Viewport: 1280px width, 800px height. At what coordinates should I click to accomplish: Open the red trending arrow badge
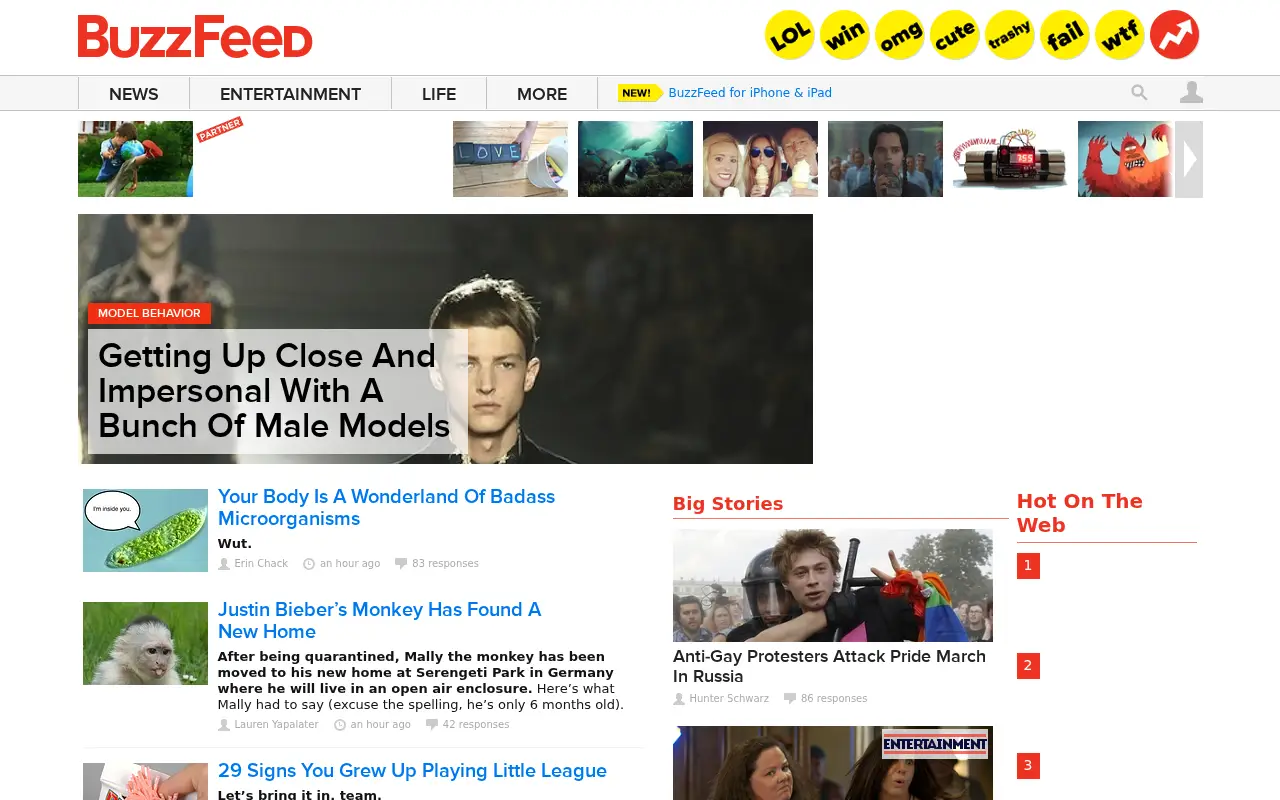(1175, 35)
